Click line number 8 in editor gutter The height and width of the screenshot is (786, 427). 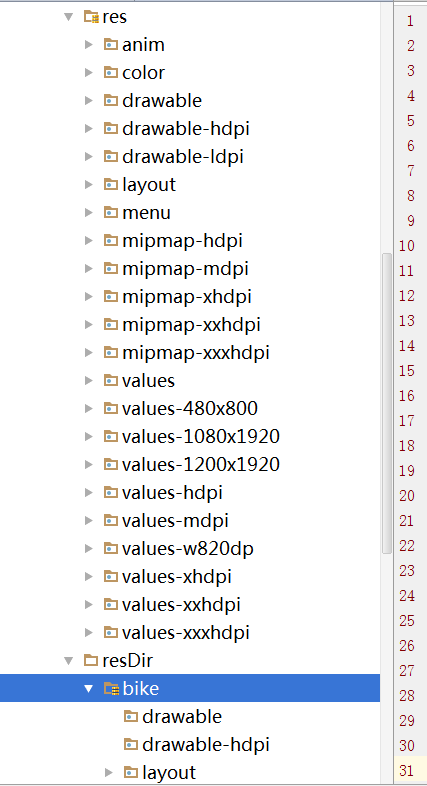(x=410, y=196)
